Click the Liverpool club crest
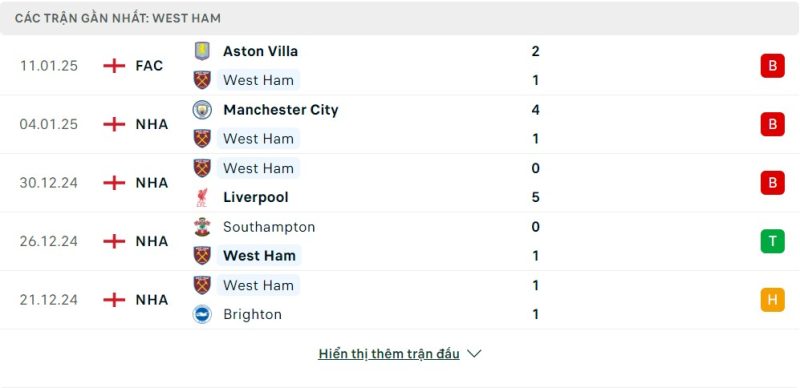Image resolution: width=800 pixels, height=388 pixels. pyautogui.click(x=202, y=198)
